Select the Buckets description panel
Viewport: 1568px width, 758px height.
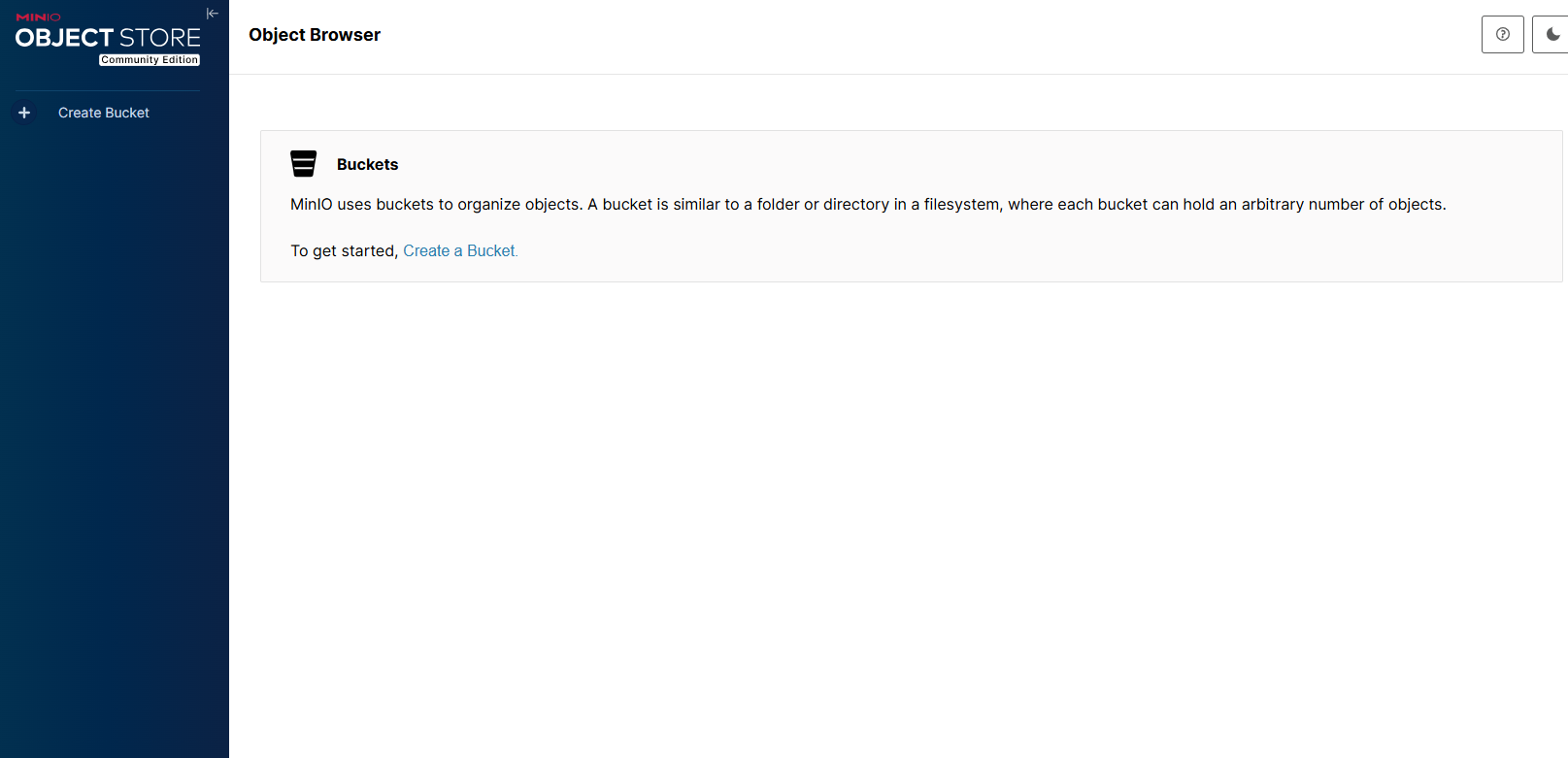point(867,205)
